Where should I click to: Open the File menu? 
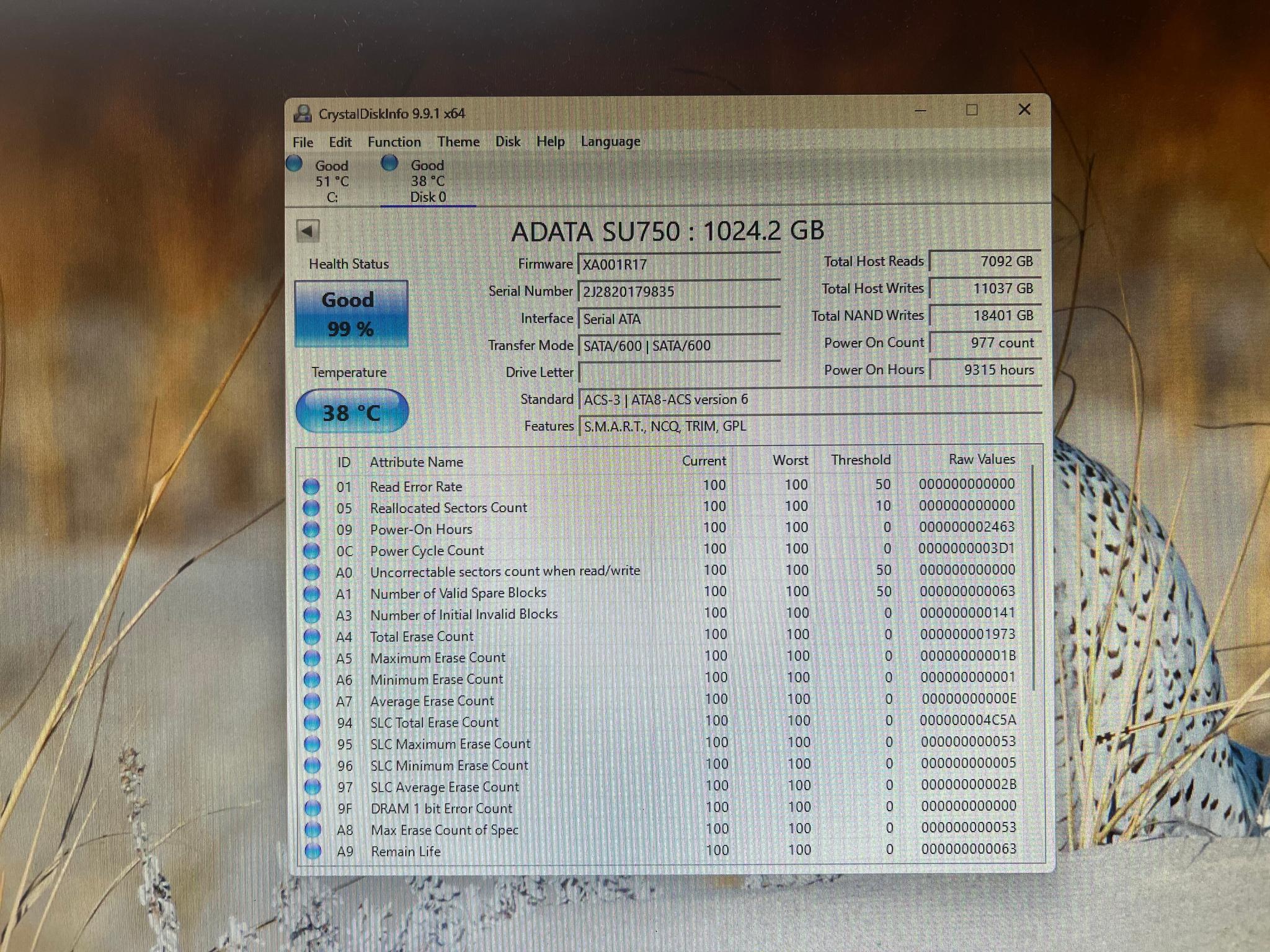(x=303, y=142)
